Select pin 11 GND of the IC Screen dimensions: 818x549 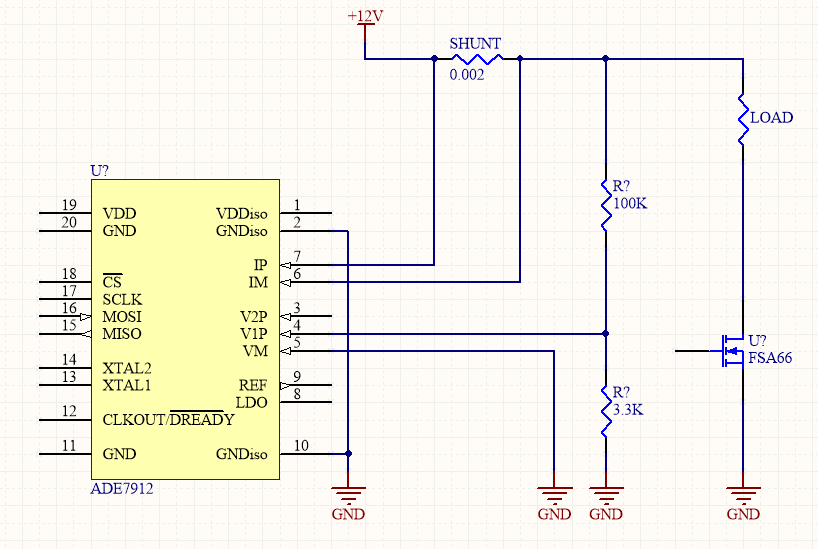point(65,453)
